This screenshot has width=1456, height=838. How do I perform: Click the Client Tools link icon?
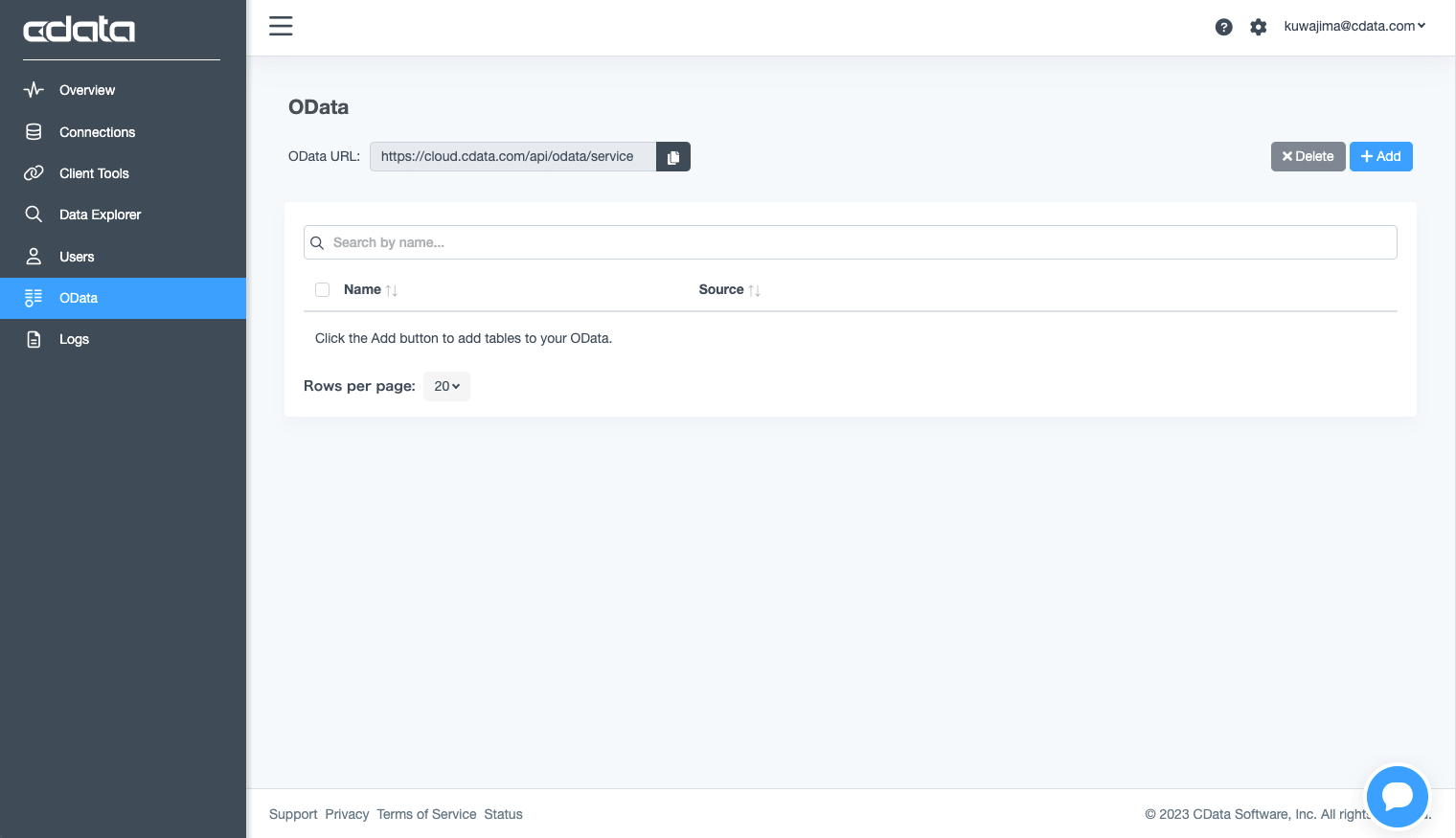tap(34, 173)
